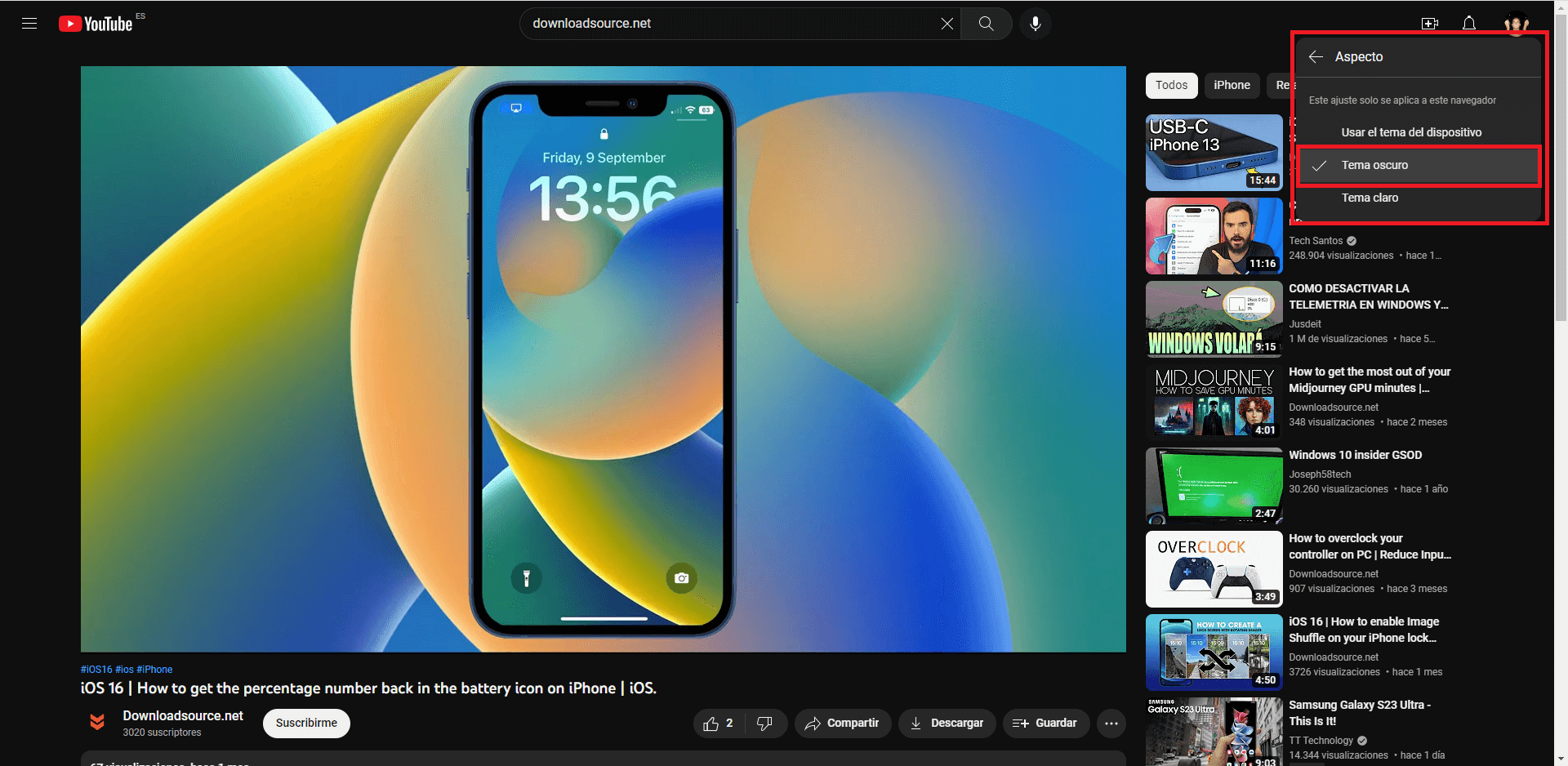Click Joseph58tech channel name
Viewport: 1568px width, 766px height.
coord(1320,474)
